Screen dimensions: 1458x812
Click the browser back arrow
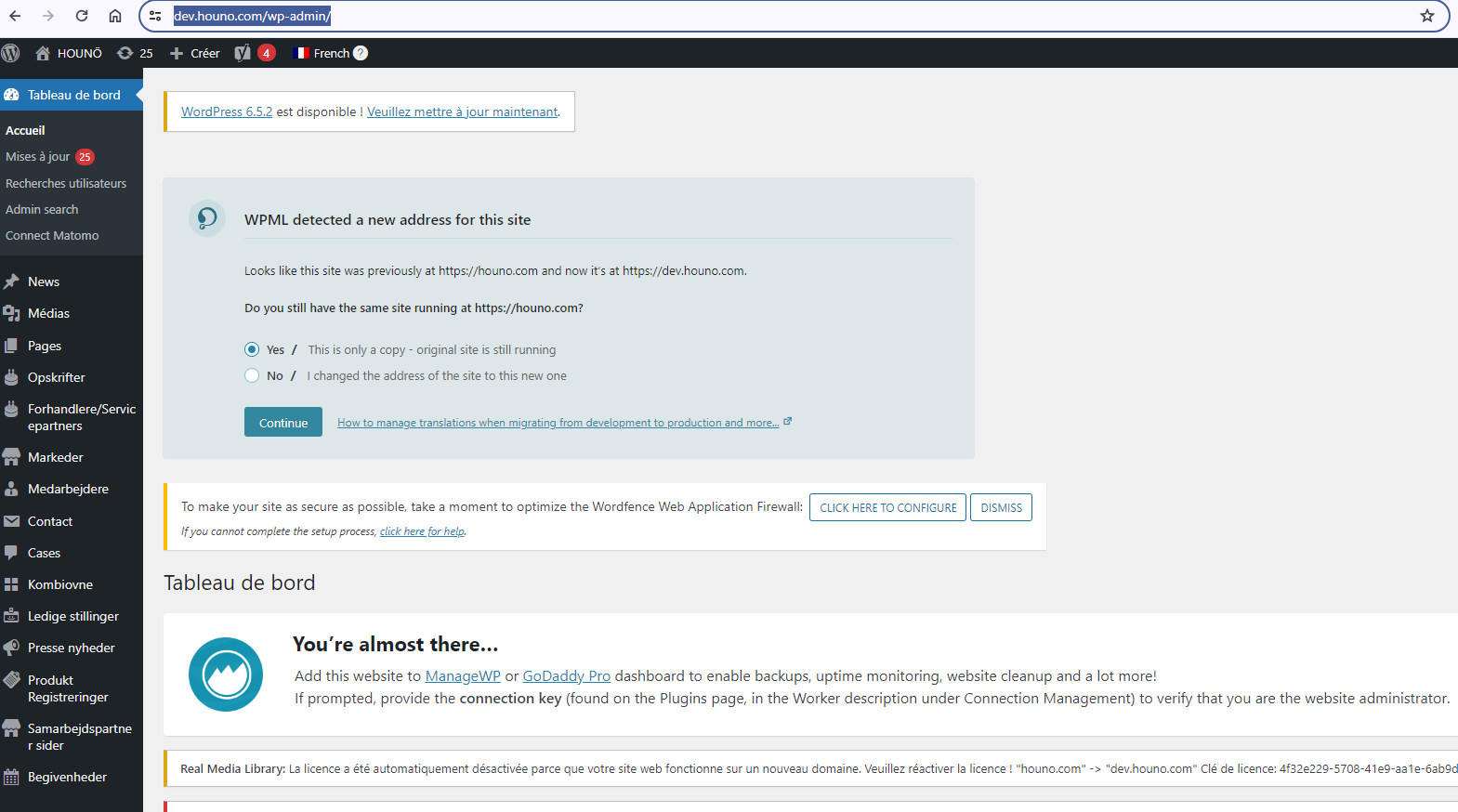(15, 16)
